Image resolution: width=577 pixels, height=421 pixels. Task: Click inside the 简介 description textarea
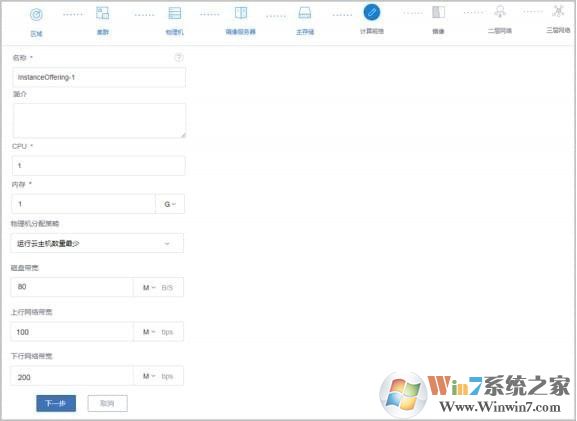[x=99, y=121]
